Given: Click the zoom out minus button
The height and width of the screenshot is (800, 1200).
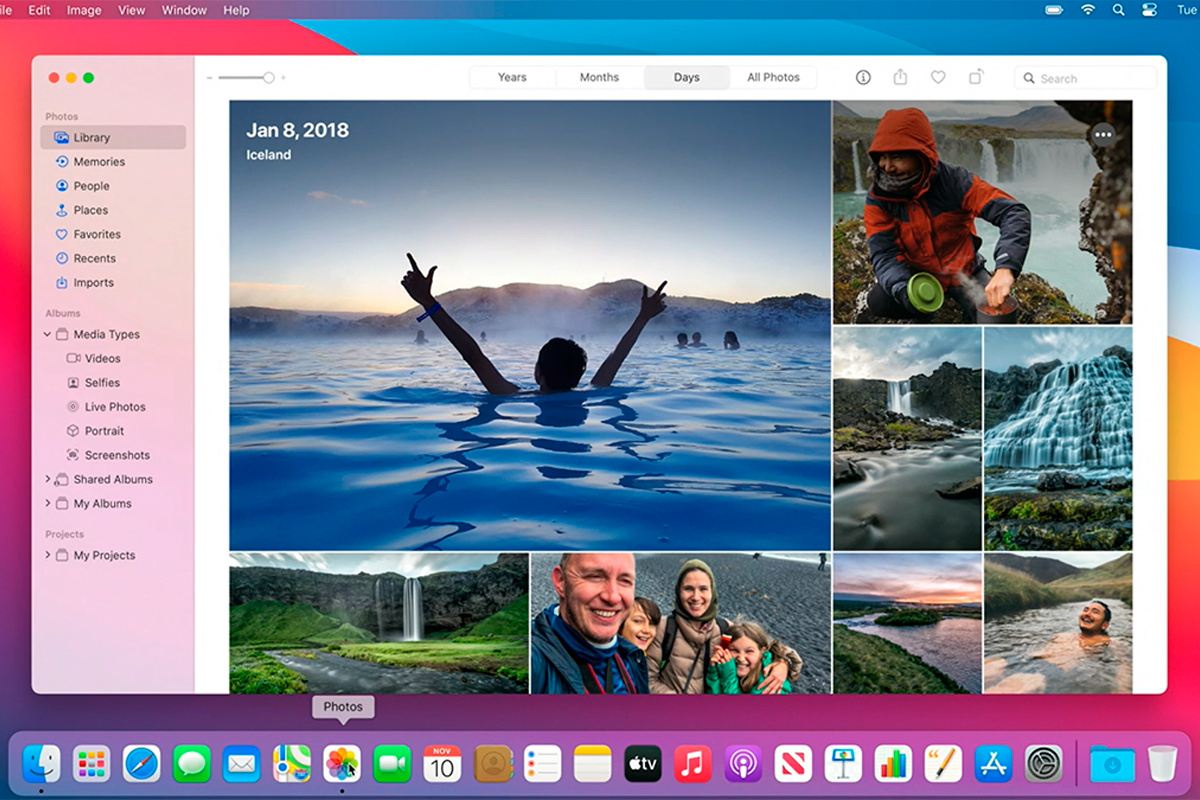Looking at the screenshot, I should (209, 77).
